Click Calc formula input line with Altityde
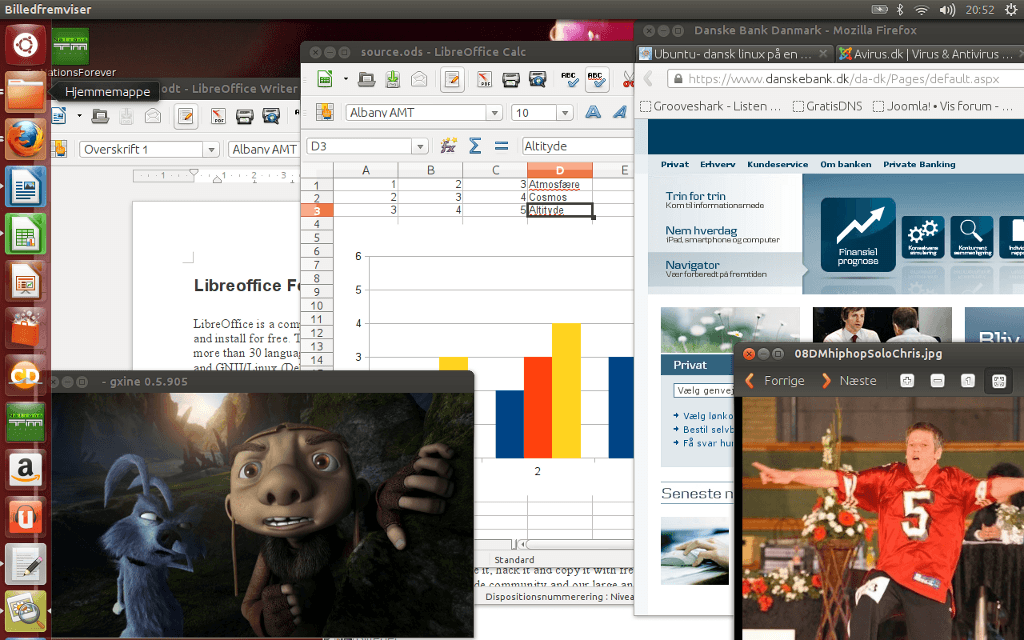This screenshot has height=640, width=1024. click(577, 146)
